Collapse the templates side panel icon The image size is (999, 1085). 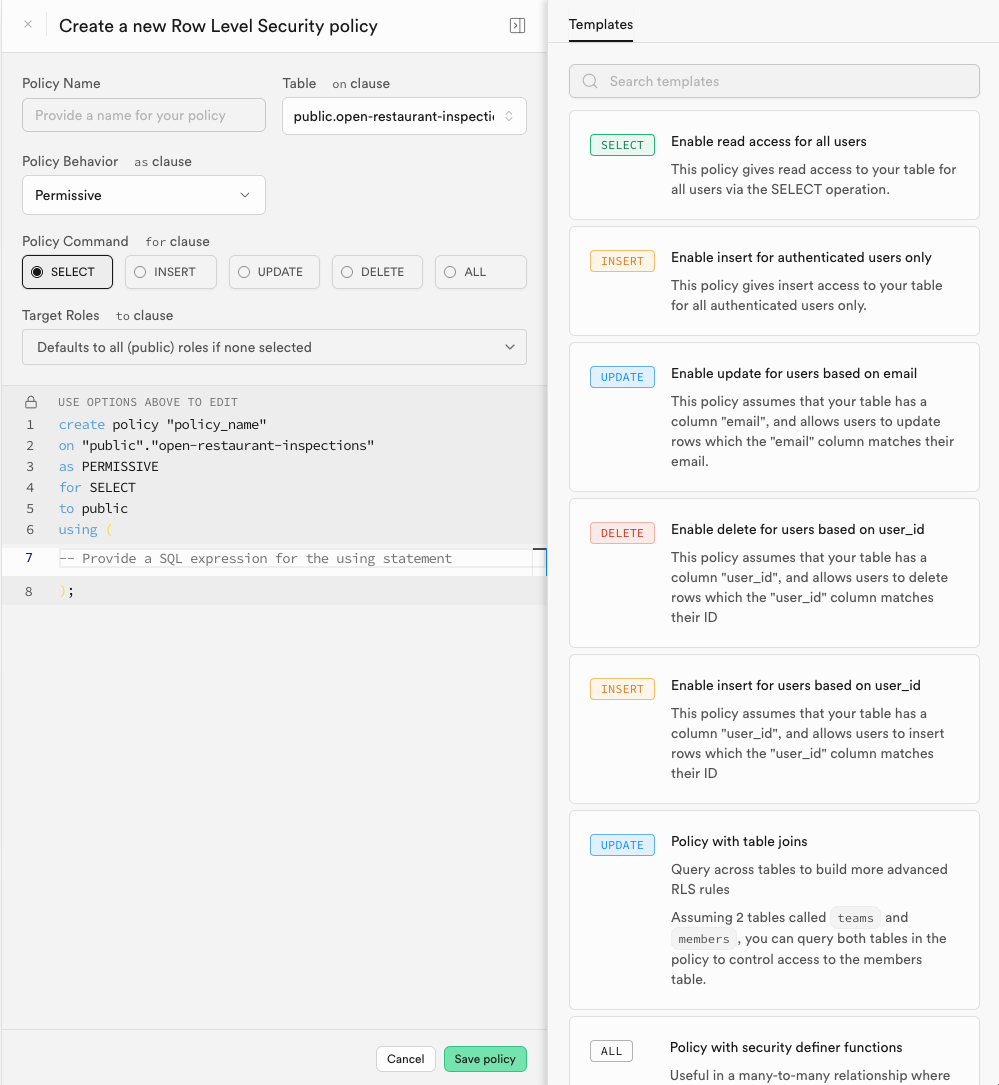pyautogui.click(x=517, y=26)
